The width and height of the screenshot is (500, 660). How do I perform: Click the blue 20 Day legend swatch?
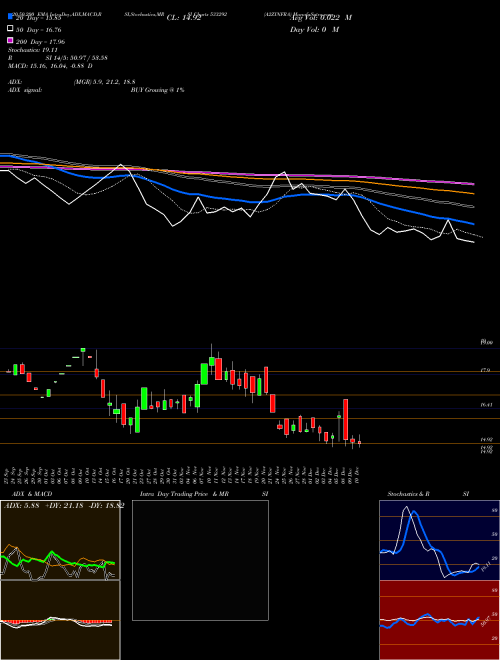pos(10,17)
